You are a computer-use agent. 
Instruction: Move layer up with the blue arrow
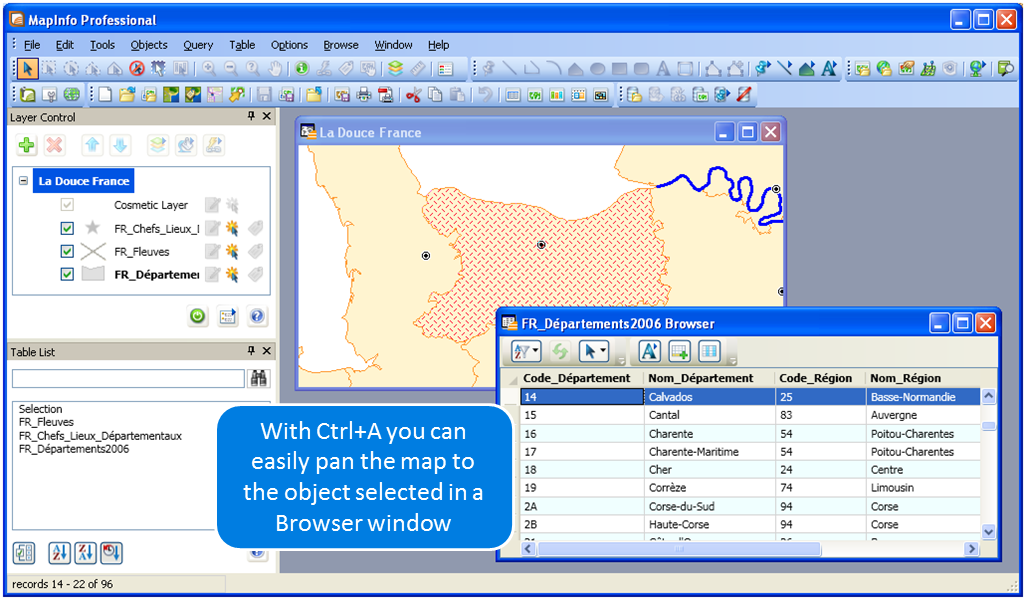point(92,145)
